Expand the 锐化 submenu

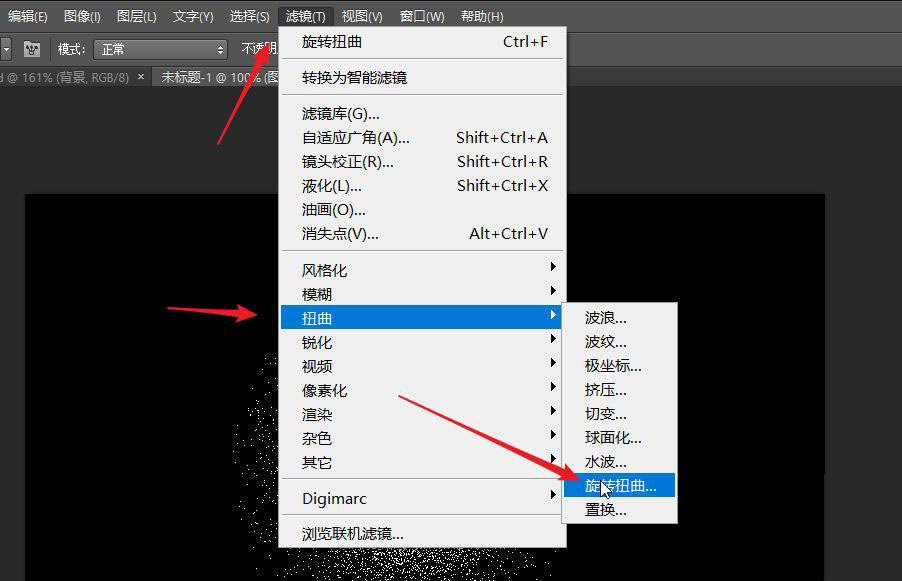pos(422,342)
